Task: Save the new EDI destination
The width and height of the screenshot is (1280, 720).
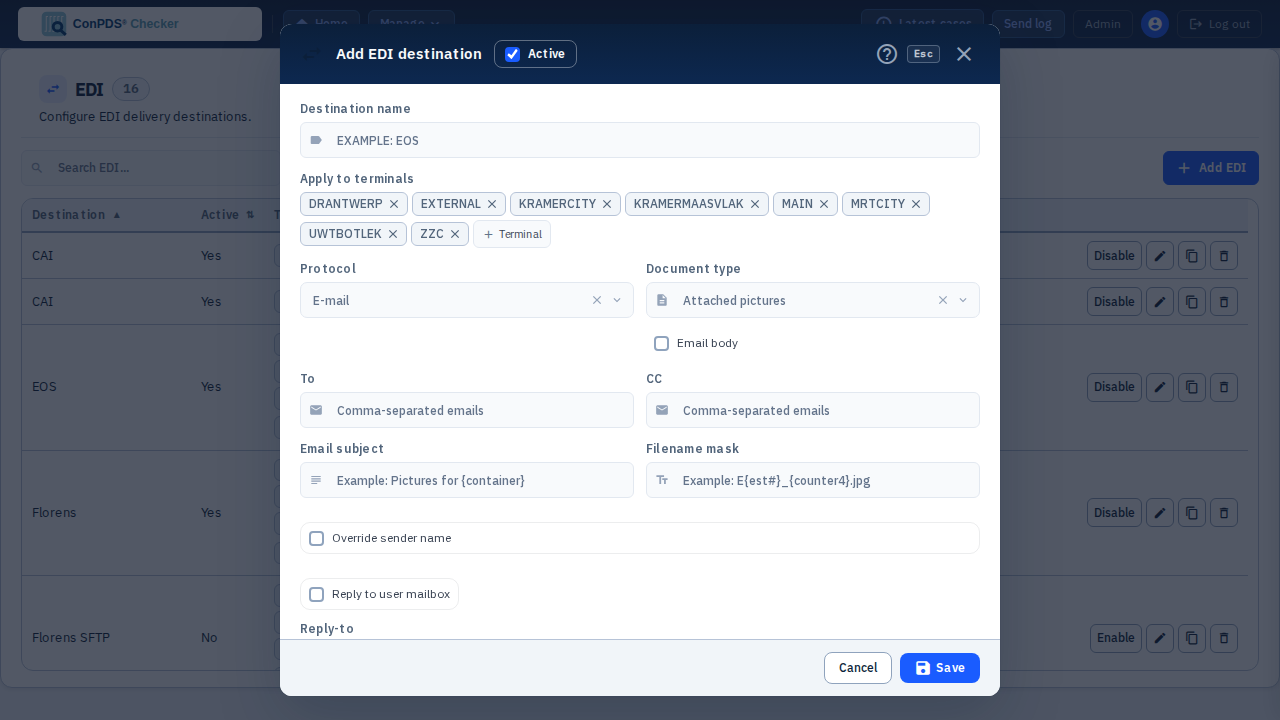Action: pos(940,668)
